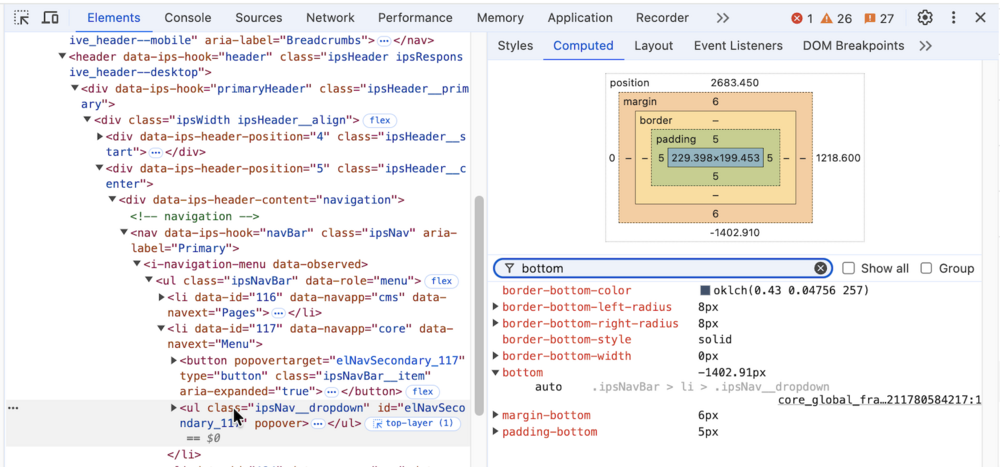Collapse the li data-id 117 node

tap(161, 329)
